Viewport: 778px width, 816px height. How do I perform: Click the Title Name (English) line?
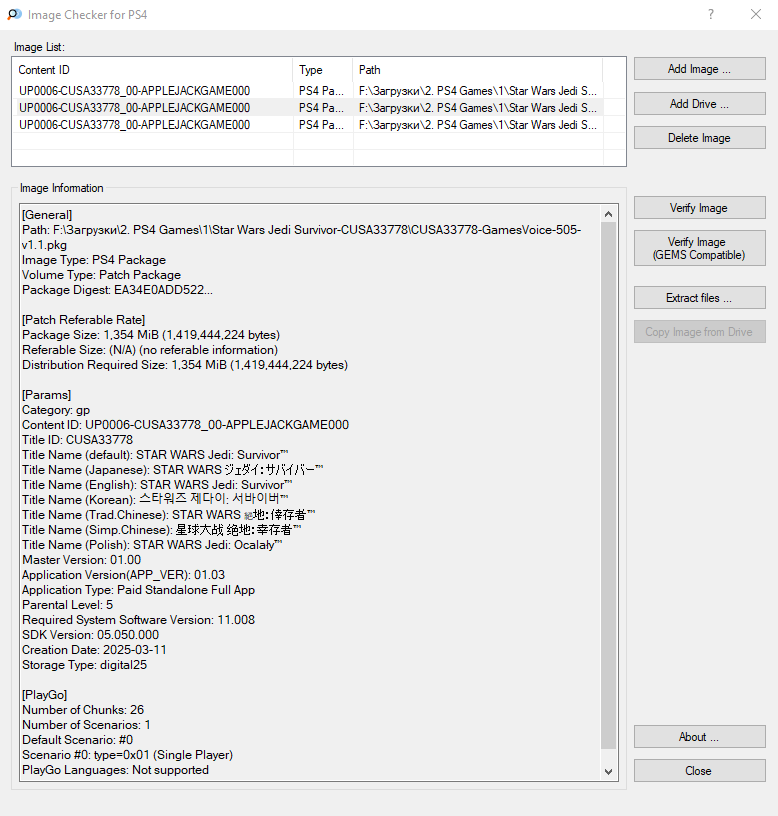point(157,485)
